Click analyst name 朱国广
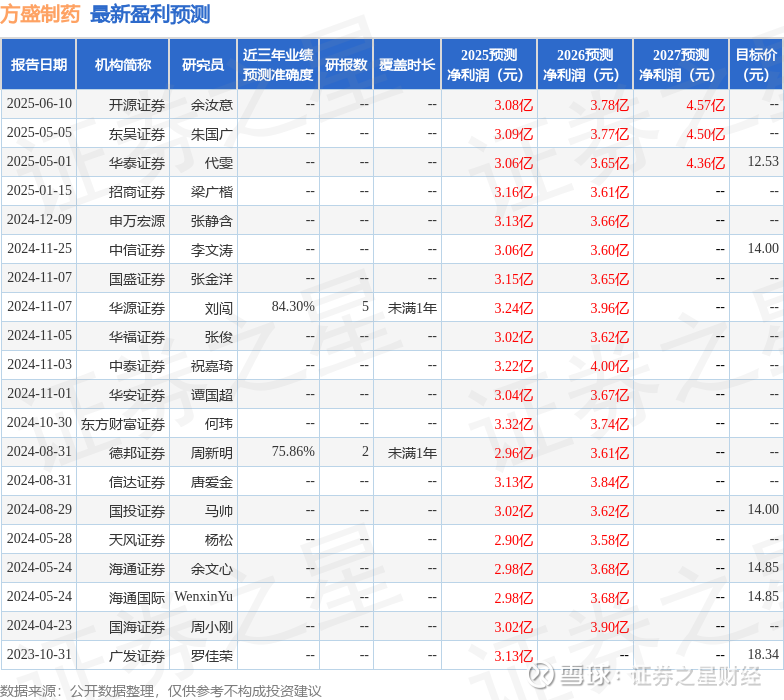Screen dimensions: 784x700 (x=212, y=134)
